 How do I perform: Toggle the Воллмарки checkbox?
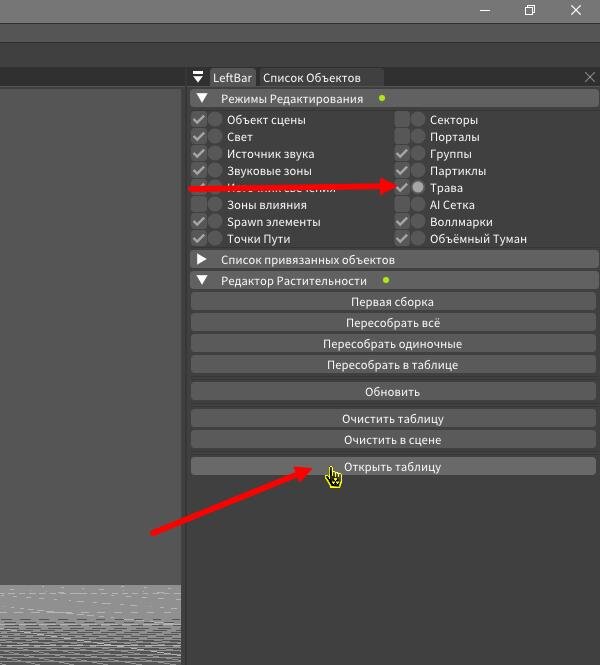[x=402, y=221]
